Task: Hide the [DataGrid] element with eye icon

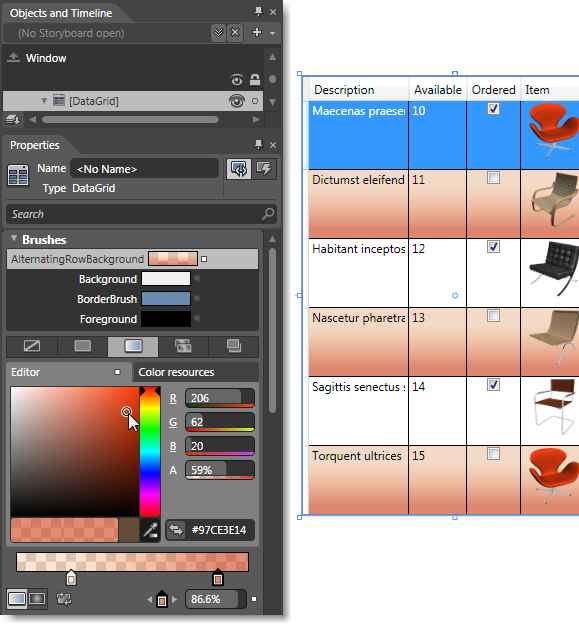Action: click(237, 101)
